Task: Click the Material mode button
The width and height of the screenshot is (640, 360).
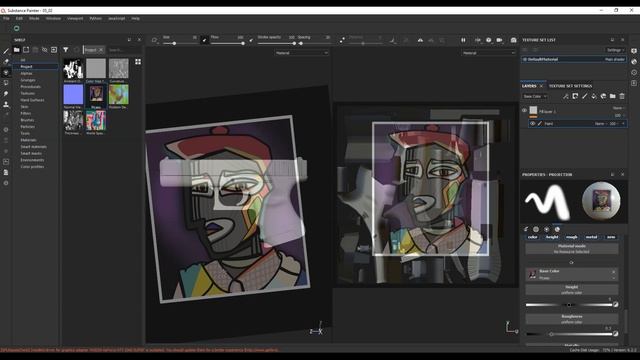Action: [x=571, y=249]
